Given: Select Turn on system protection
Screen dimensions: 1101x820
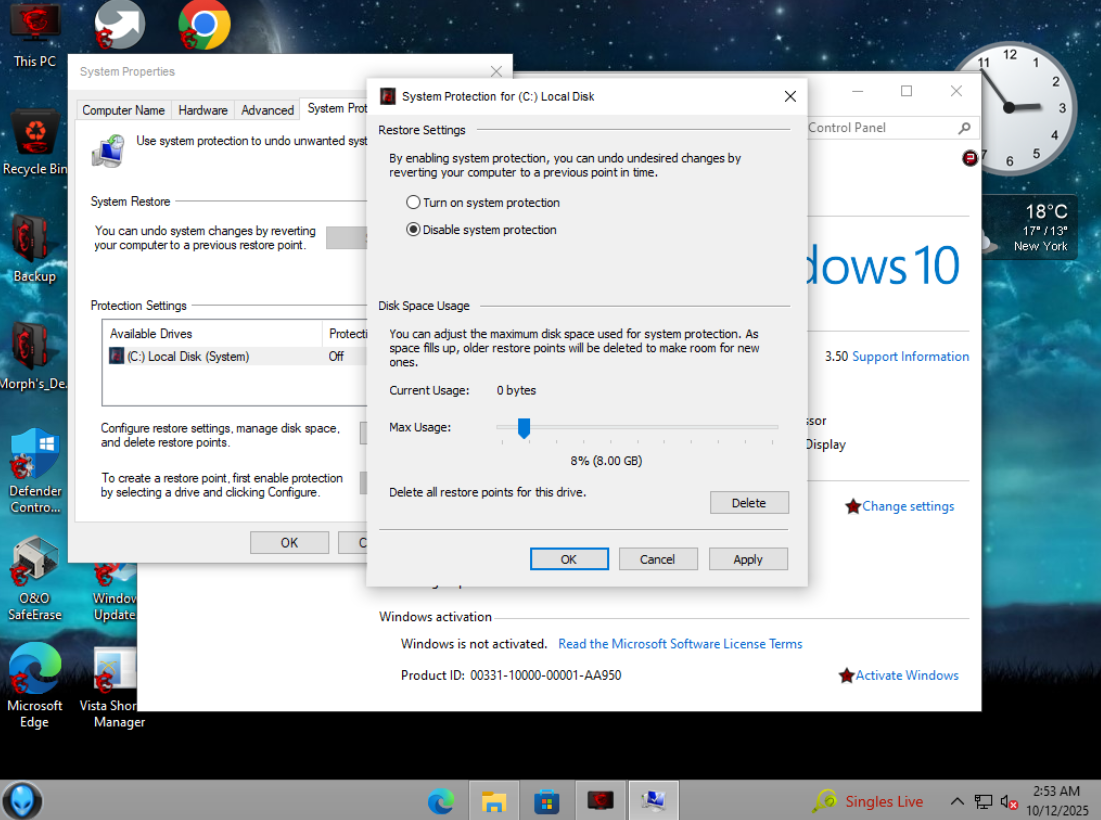Looking at the screenshot, I should tap(483, 202).
